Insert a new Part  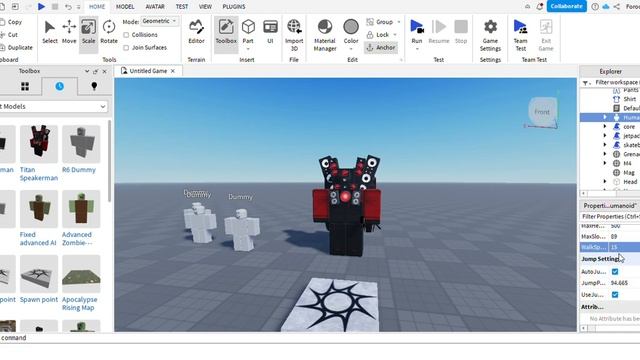coord(248,32)
